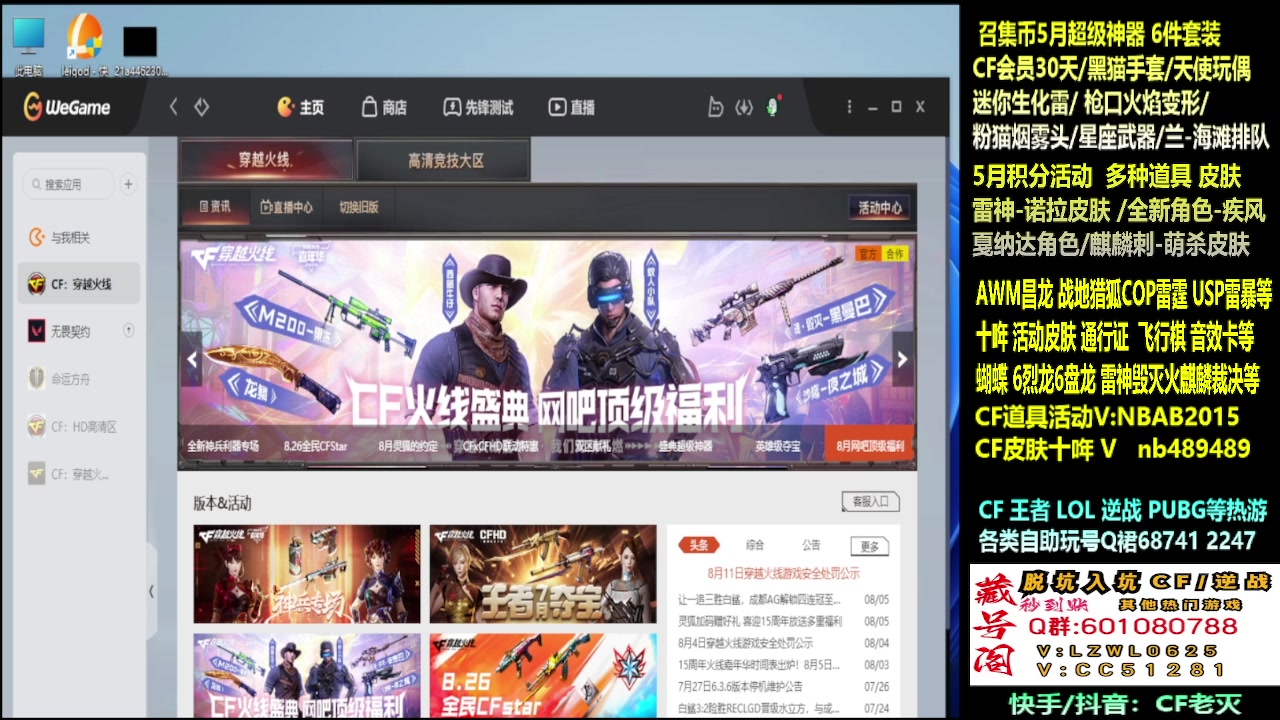Image resolution: width=1280 pixels, height=720 pixels.
Task: Click the 搜索应用 search field
Action: click(69, 184)
